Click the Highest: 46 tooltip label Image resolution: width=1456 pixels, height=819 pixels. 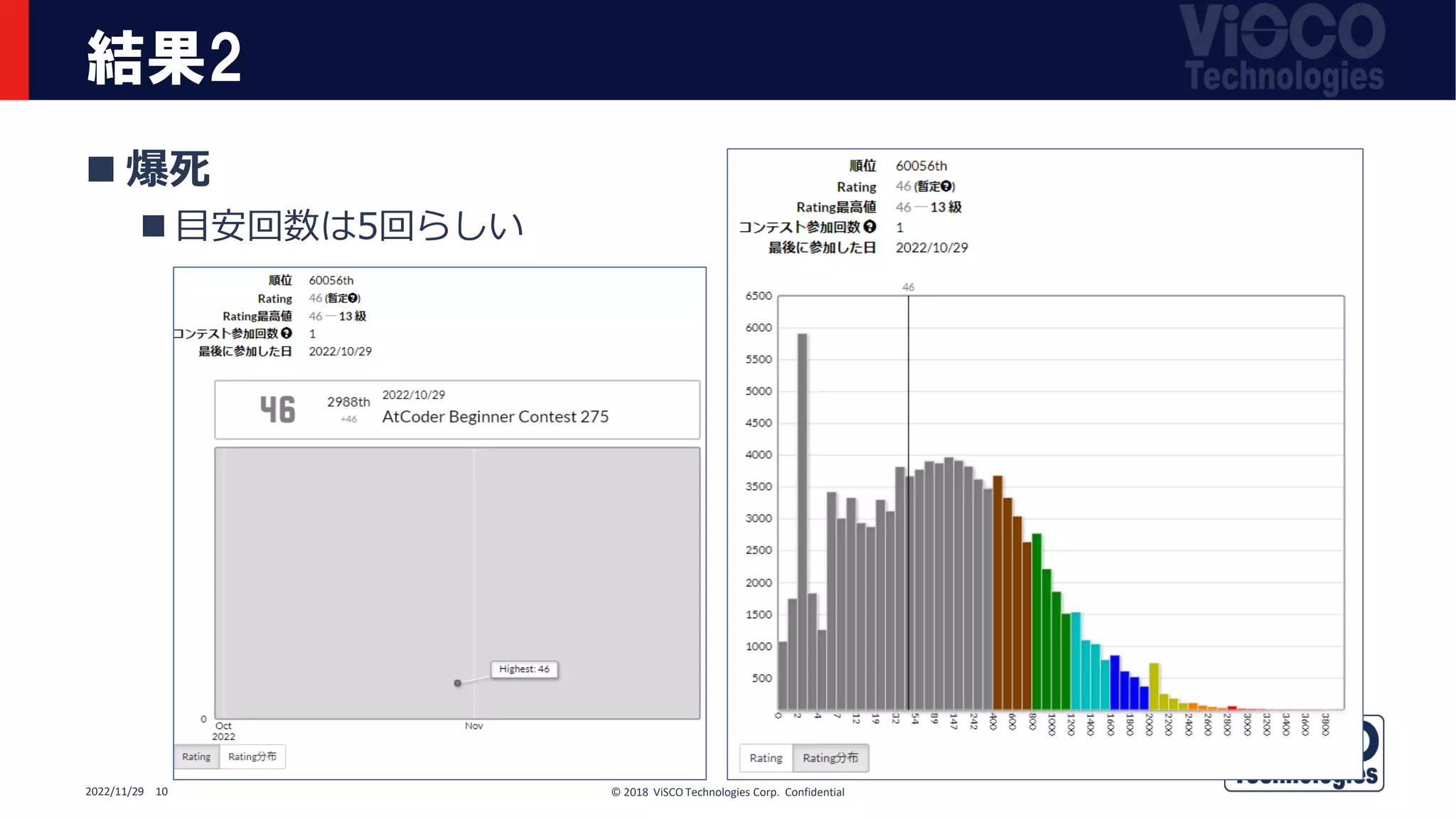(524, 669)
